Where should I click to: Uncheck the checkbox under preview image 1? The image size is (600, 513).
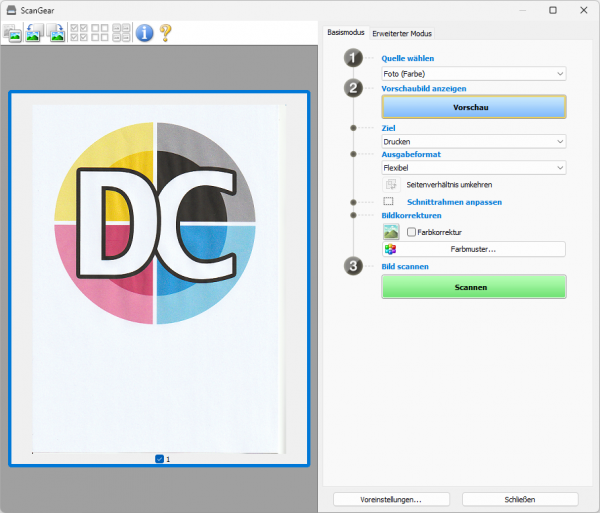[x=160, y=459]
